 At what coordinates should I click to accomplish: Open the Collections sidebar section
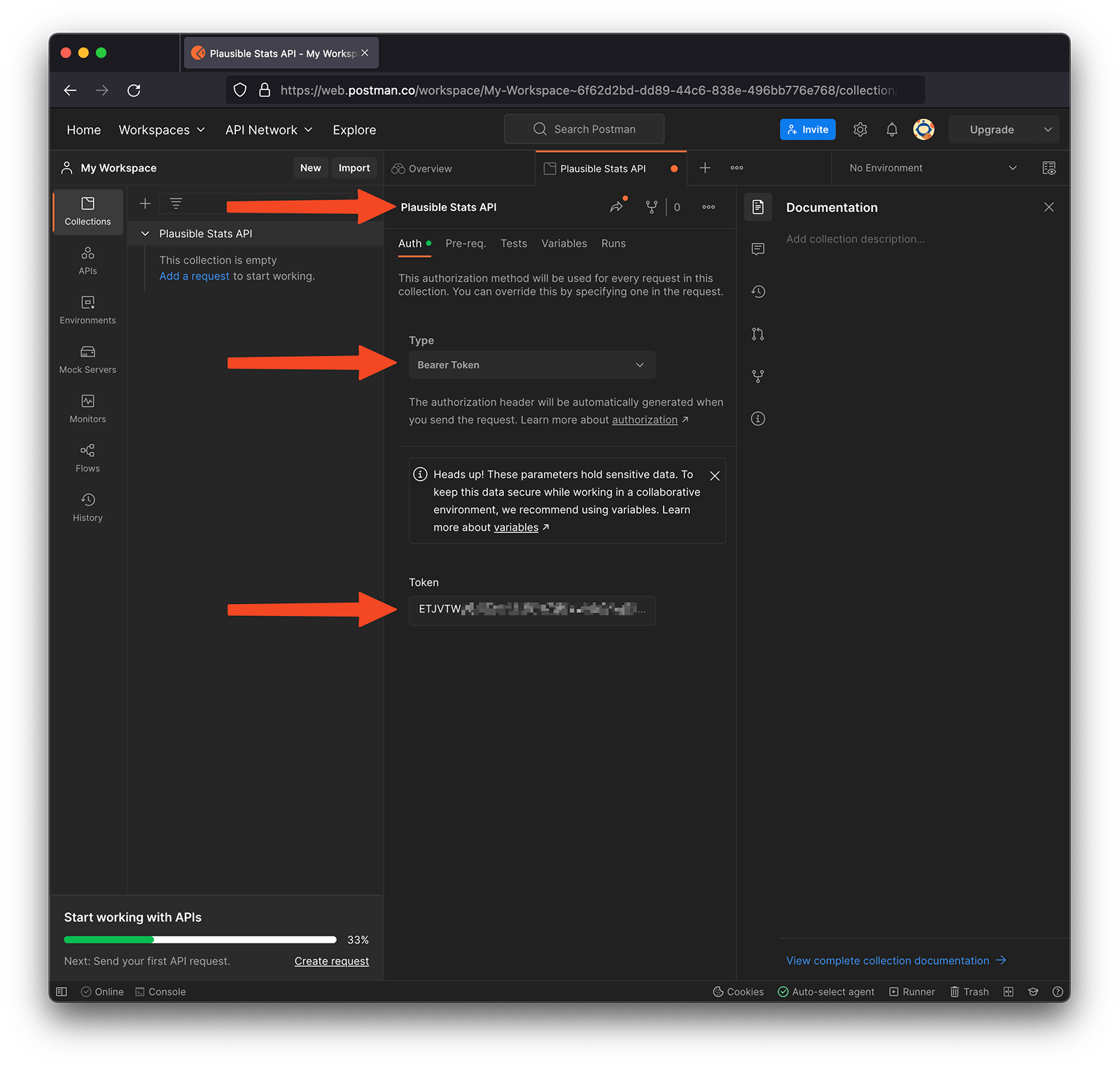tap(87, 211)
